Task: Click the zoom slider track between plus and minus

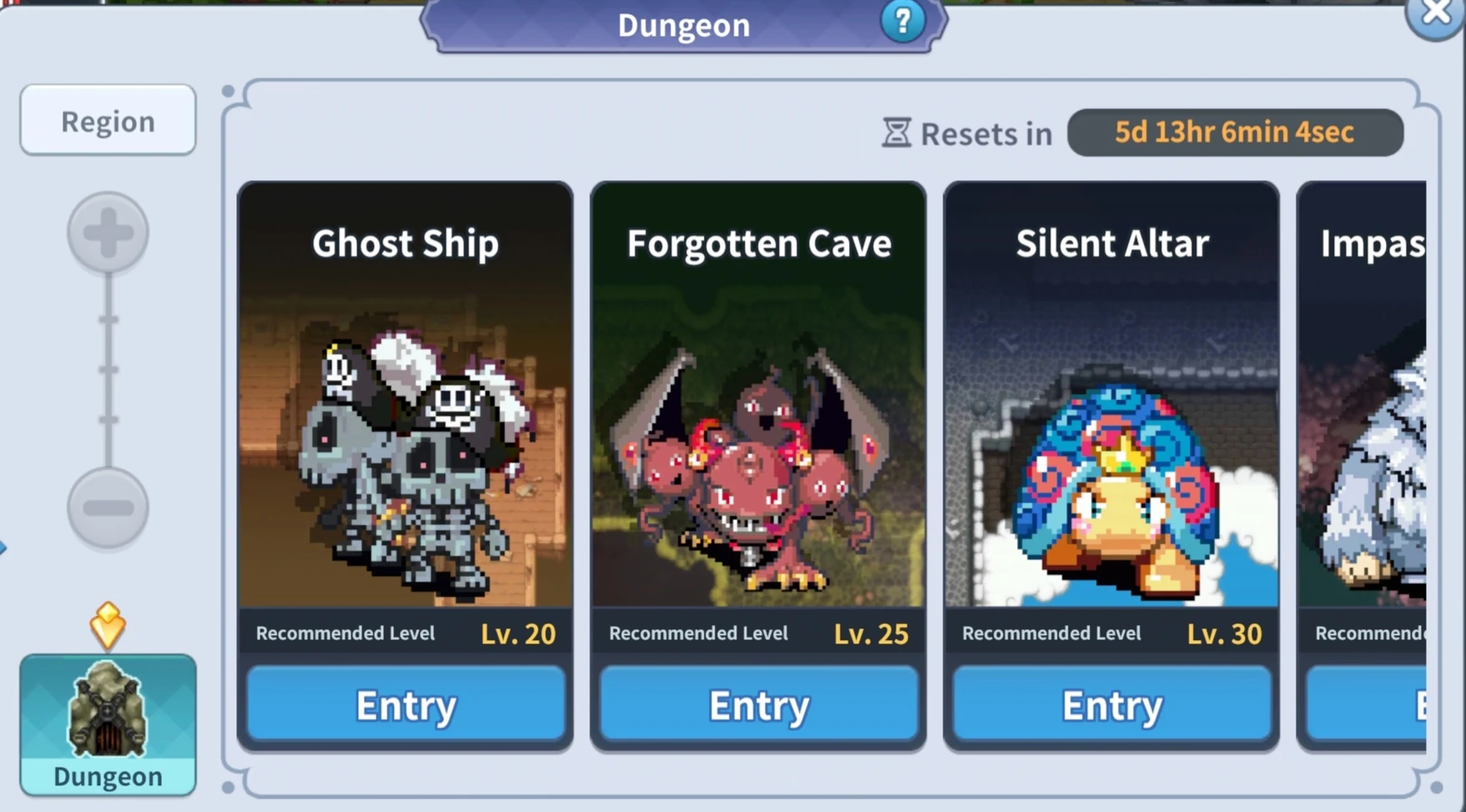Action: coord(108,370)
